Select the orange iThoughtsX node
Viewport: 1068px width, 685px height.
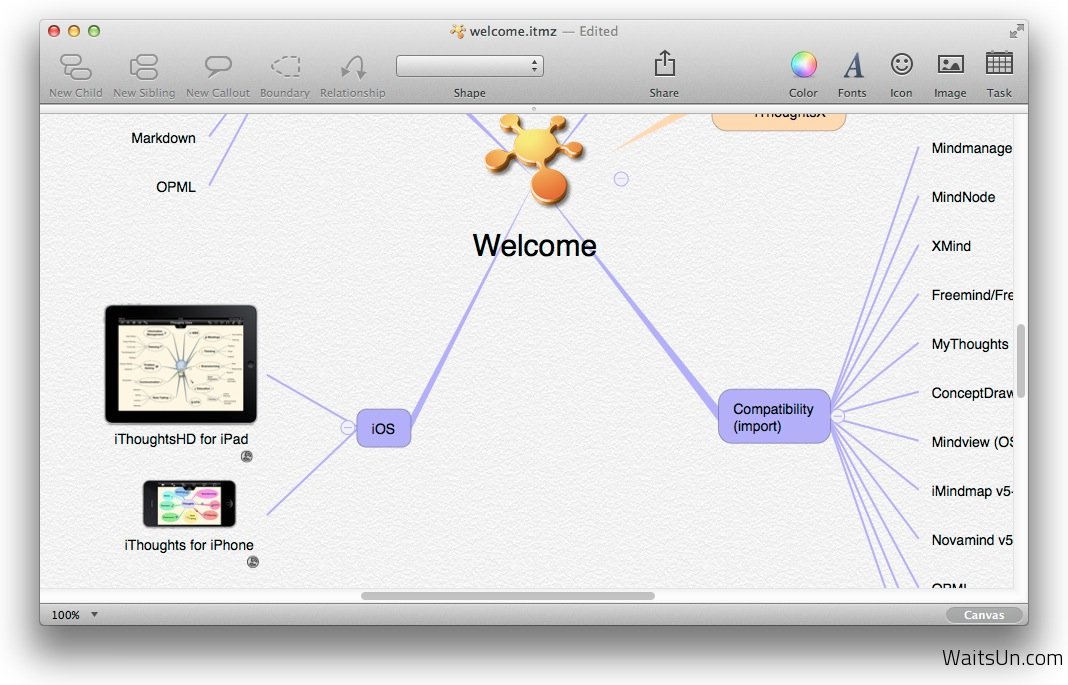pos(779,121)
